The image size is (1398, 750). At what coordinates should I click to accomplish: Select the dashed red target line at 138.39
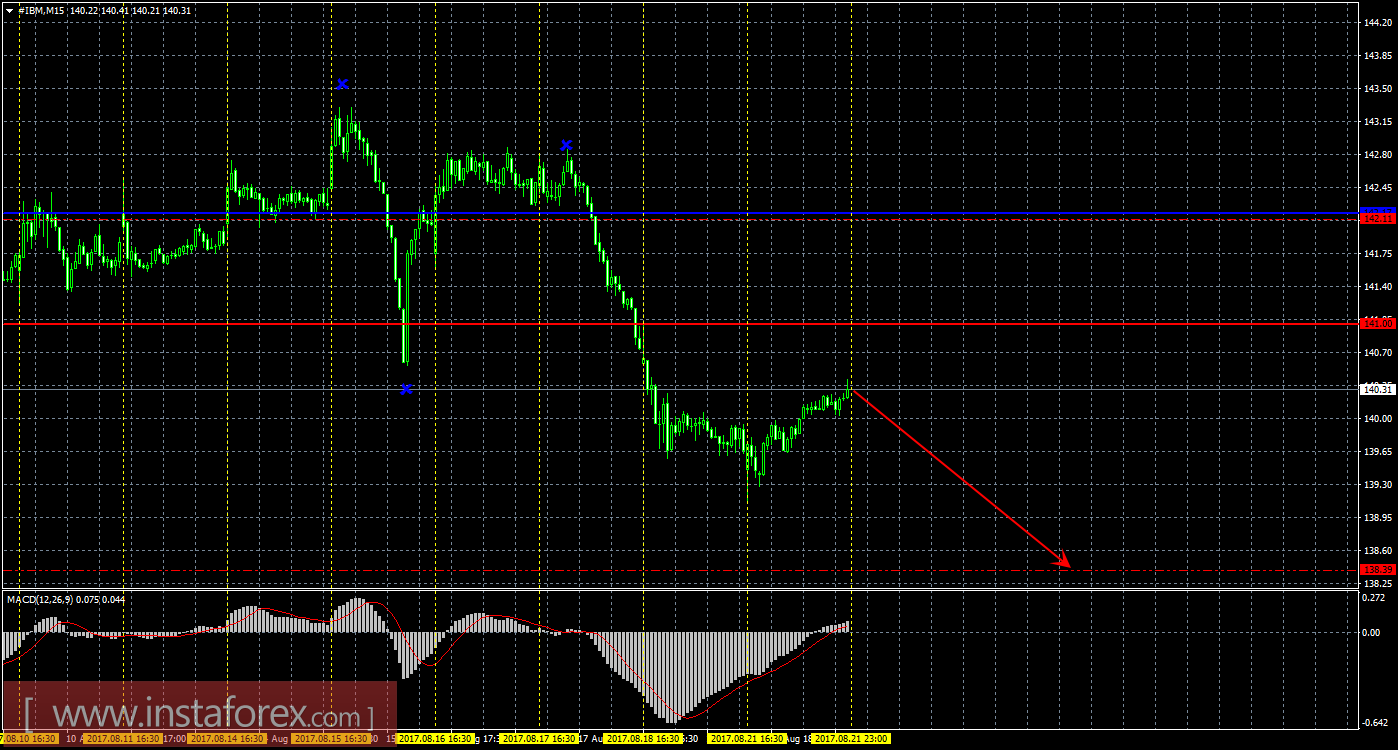(x=680, y=570)
